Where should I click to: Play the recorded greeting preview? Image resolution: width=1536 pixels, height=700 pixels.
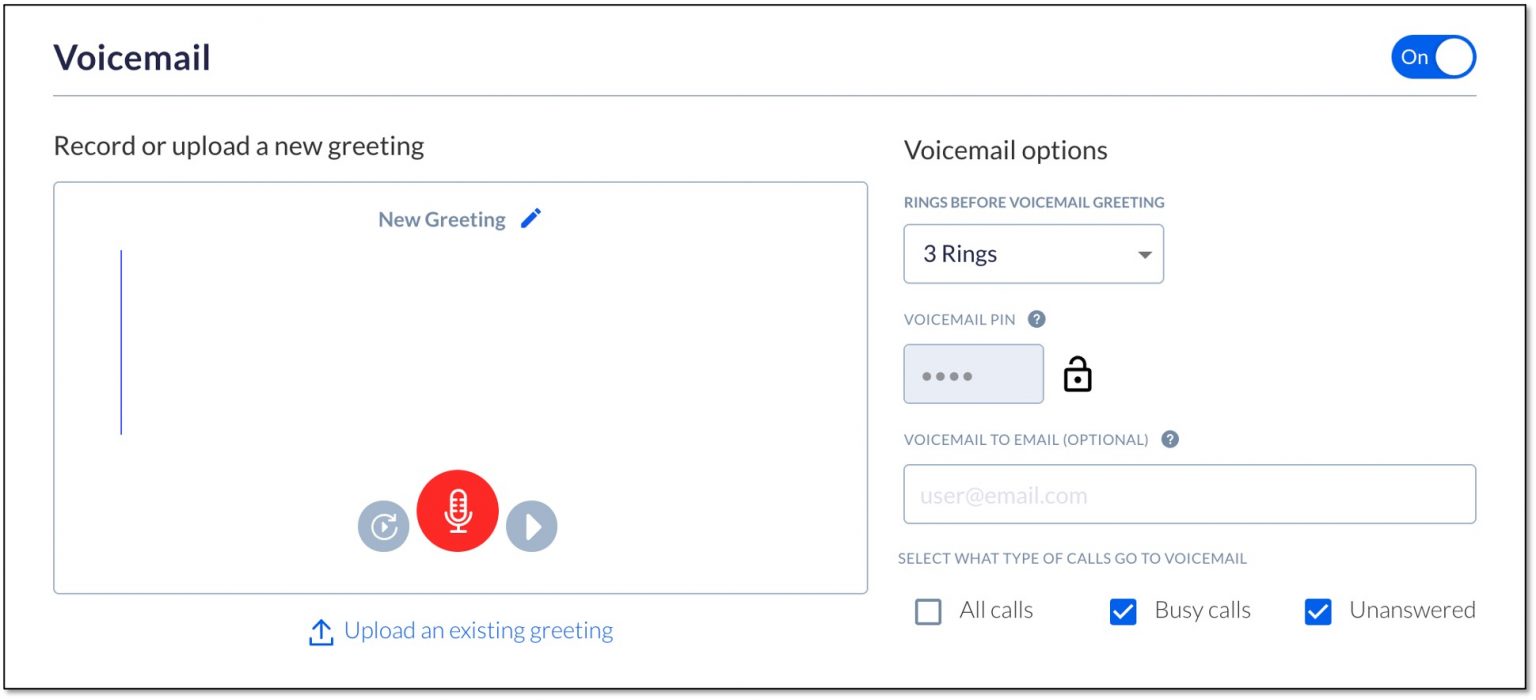click(531, 525)
